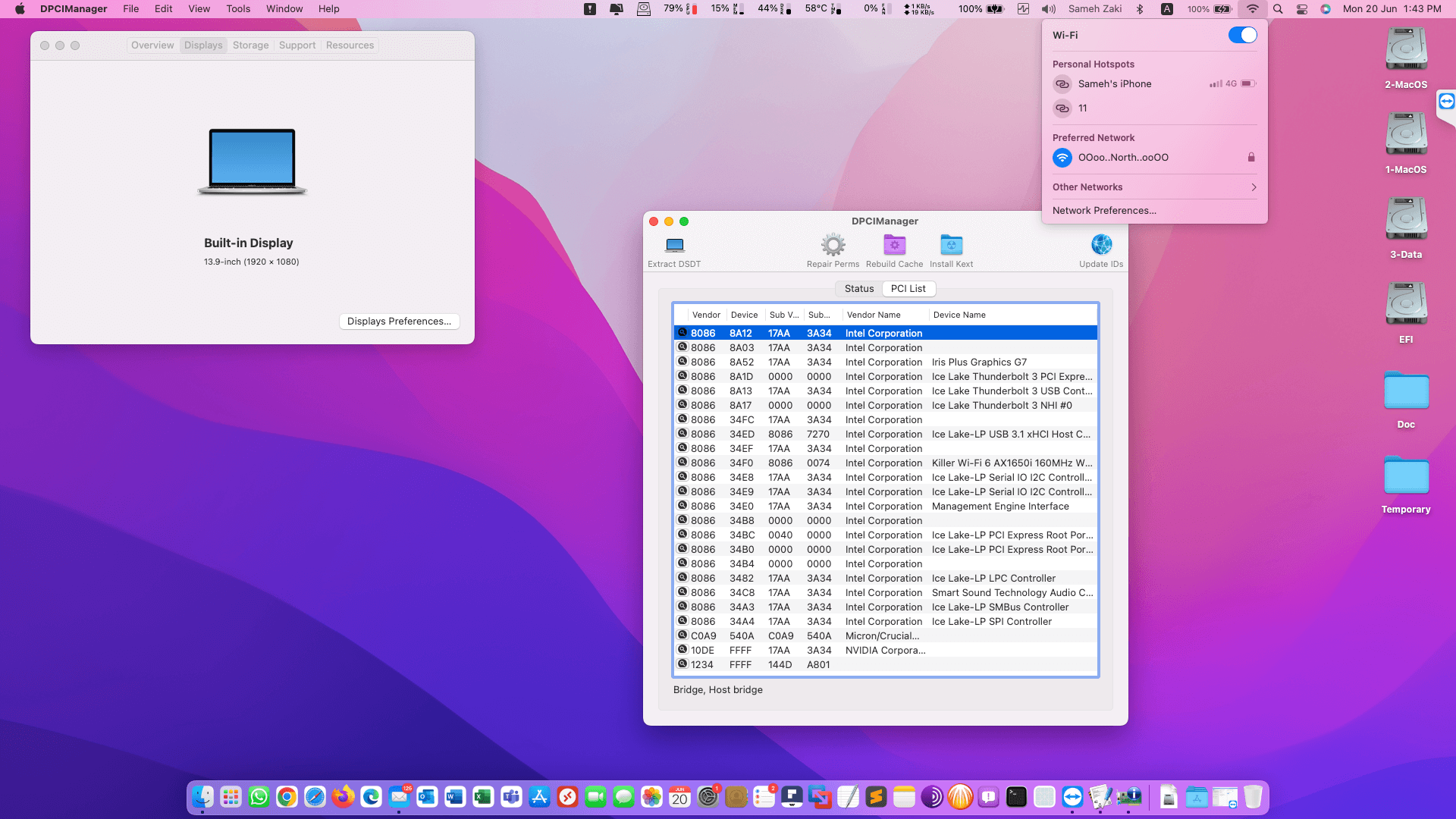Screen dimensions: 1456x819
Task: Select the OOoo..North..ooOO preferred network
Action: (x=1154, y=158)
